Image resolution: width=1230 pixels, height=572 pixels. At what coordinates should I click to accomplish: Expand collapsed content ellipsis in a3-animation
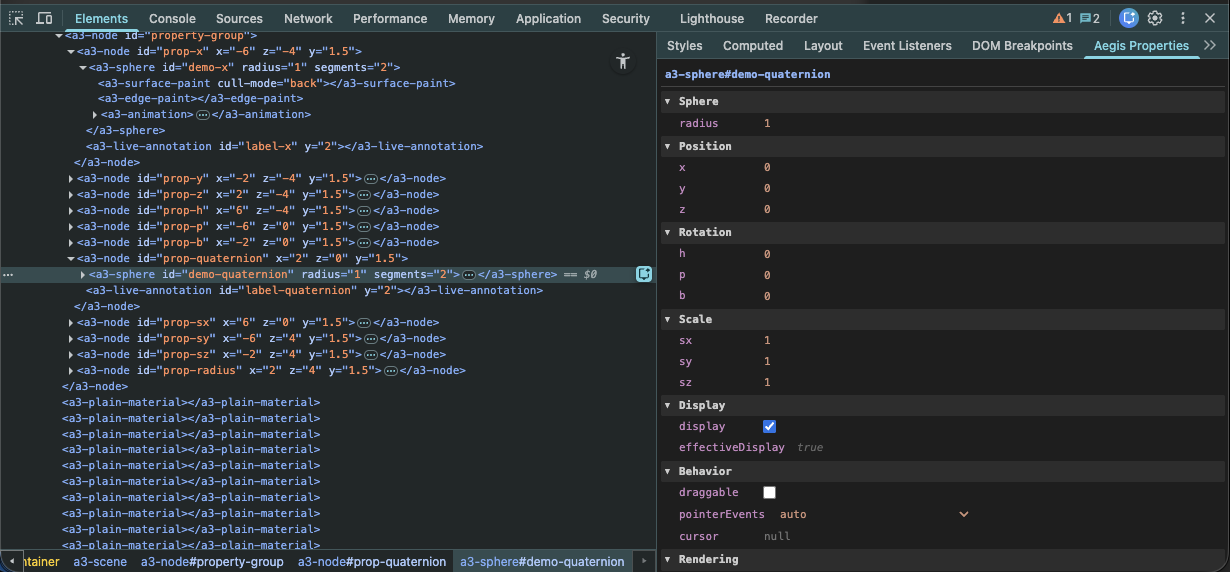tap(203, 115)
